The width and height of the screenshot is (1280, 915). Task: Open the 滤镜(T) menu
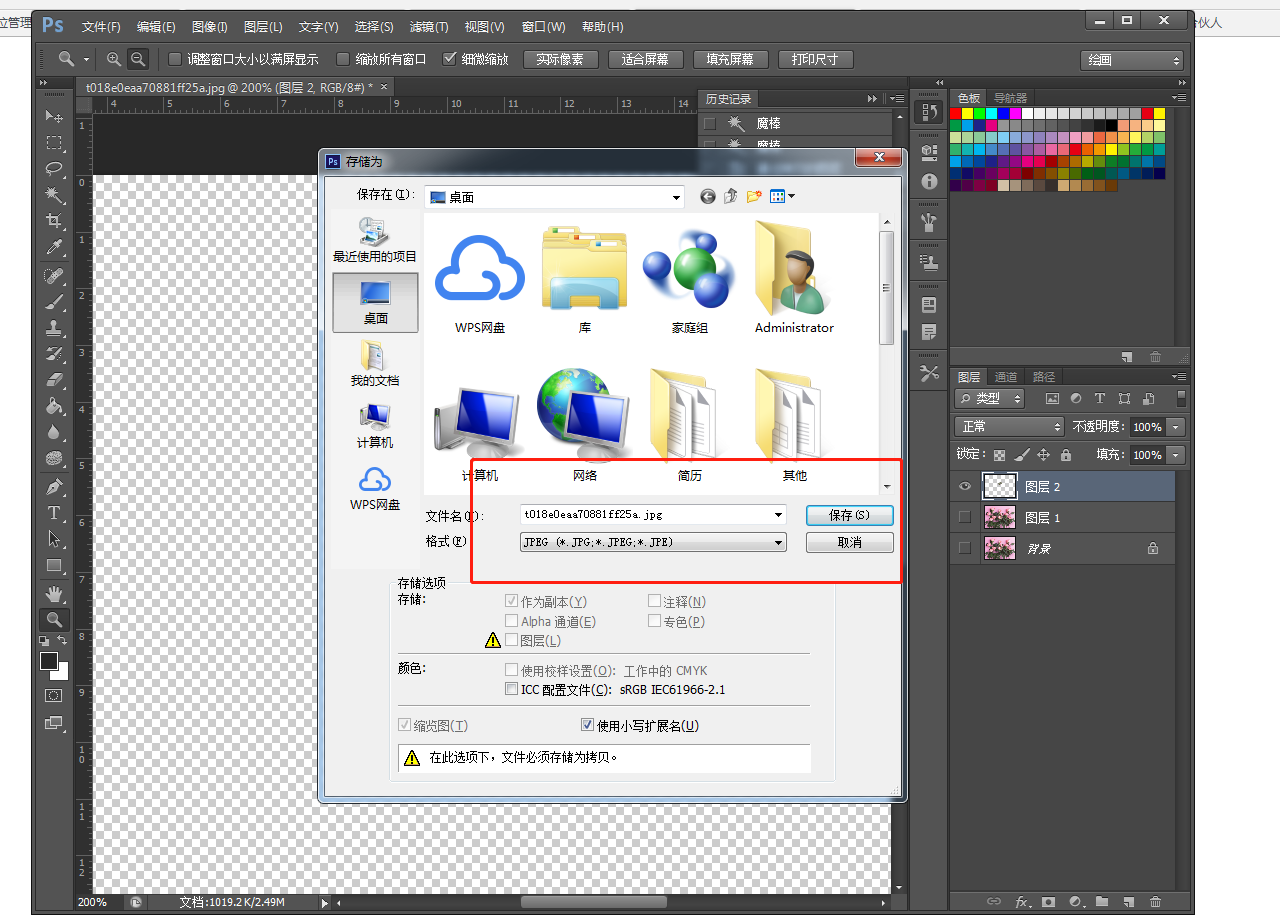coord(429,27)
